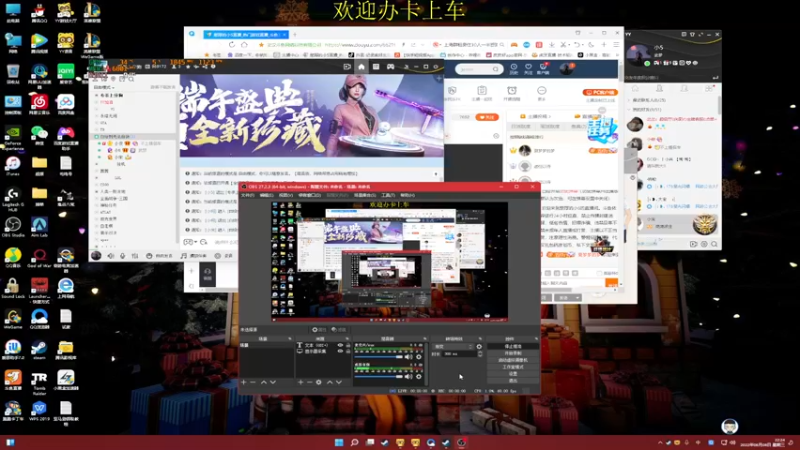
Task: Click orange follow button on Douyu page
Action: (487, 117)
